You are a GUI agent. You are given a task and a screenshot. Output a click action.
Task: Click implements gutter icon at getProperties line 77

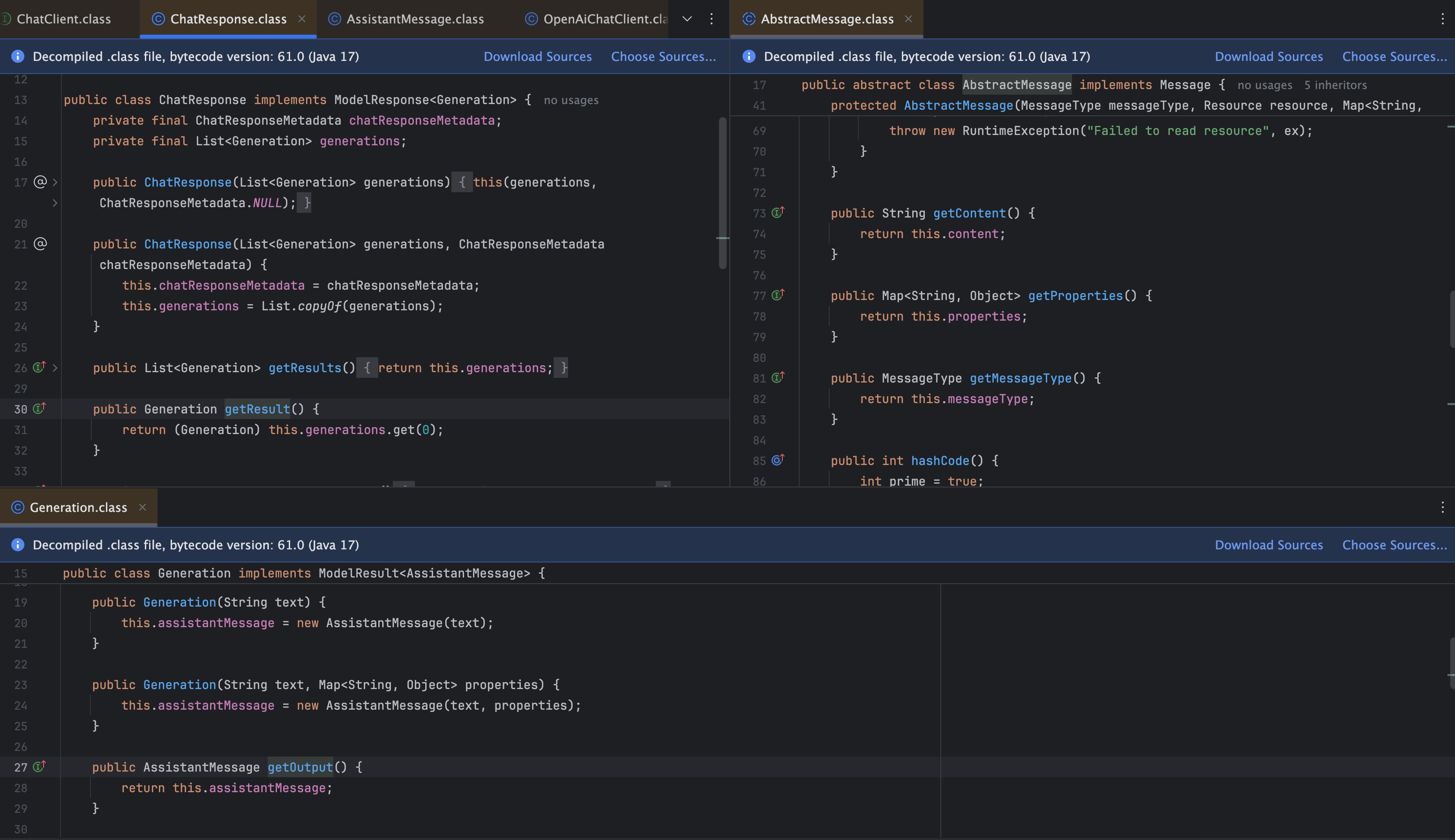[778, 295]
